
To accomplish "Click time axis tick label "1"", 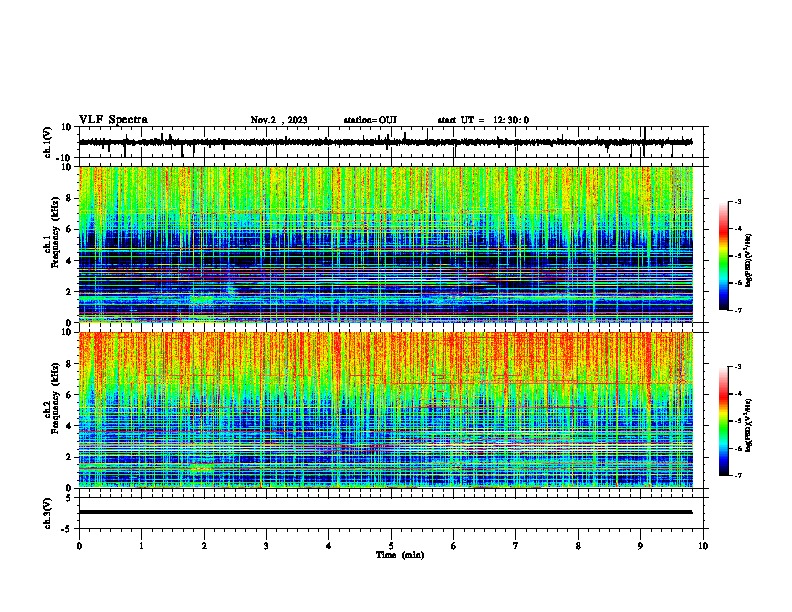I will [x=141, y=546].
